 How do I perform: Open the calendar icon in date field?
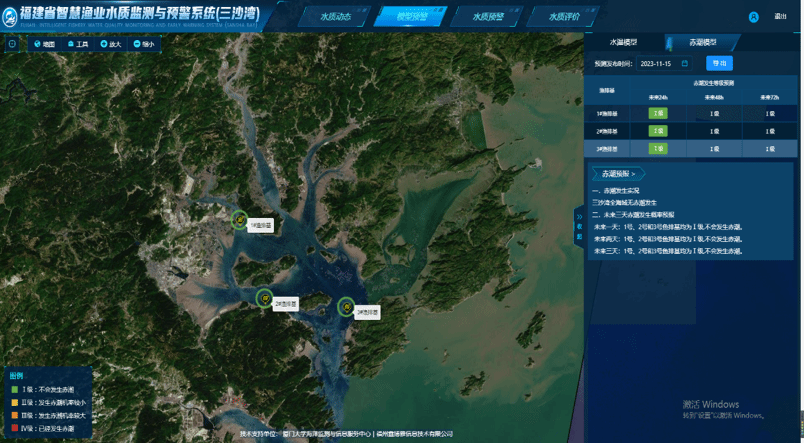click(685, 63)
